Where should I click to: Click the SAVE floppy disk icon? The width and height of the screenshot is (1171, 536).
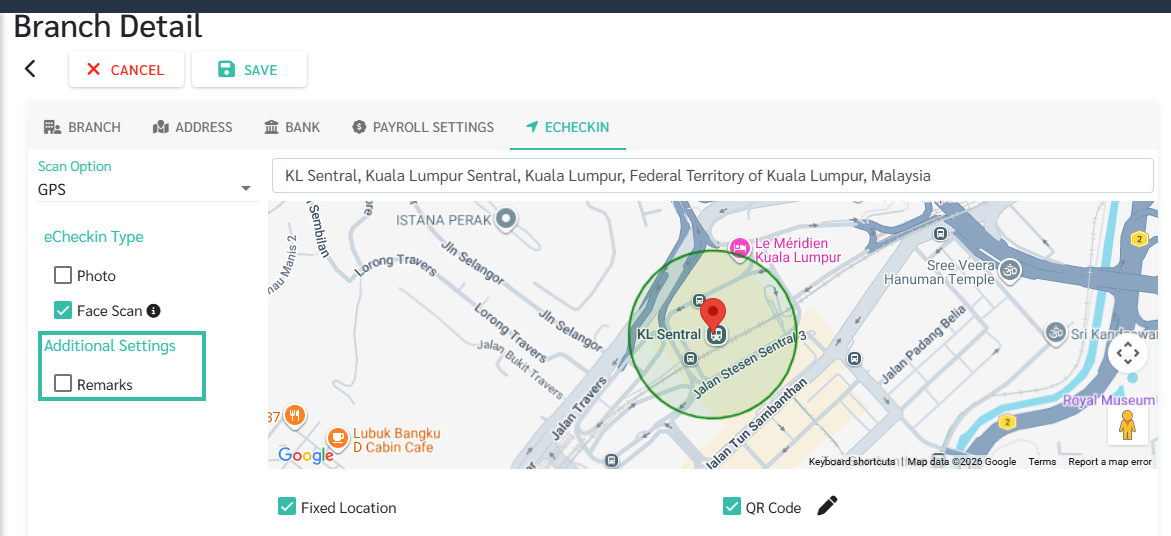[x=226, y=69]
